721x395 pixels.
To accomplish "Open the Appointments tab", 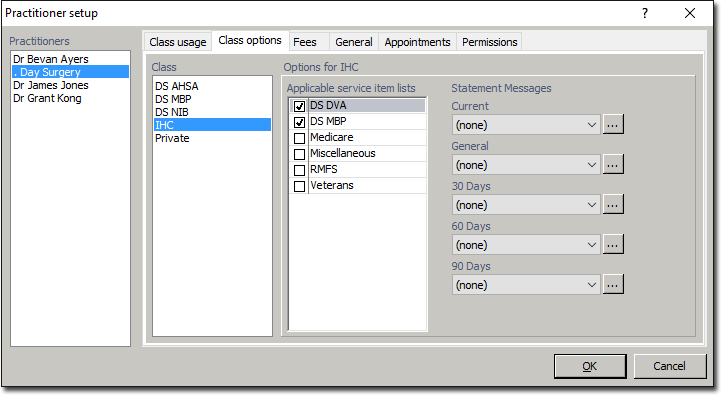I will click(x=417, y=42).
